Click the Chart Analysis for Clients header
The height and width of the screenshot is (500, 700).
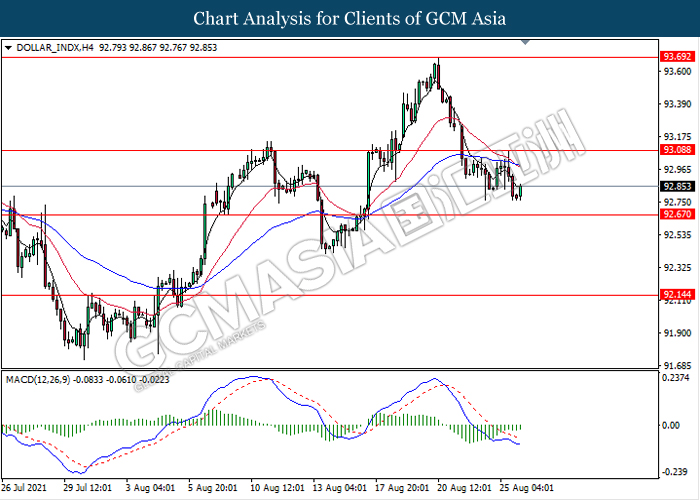[350, 18]
